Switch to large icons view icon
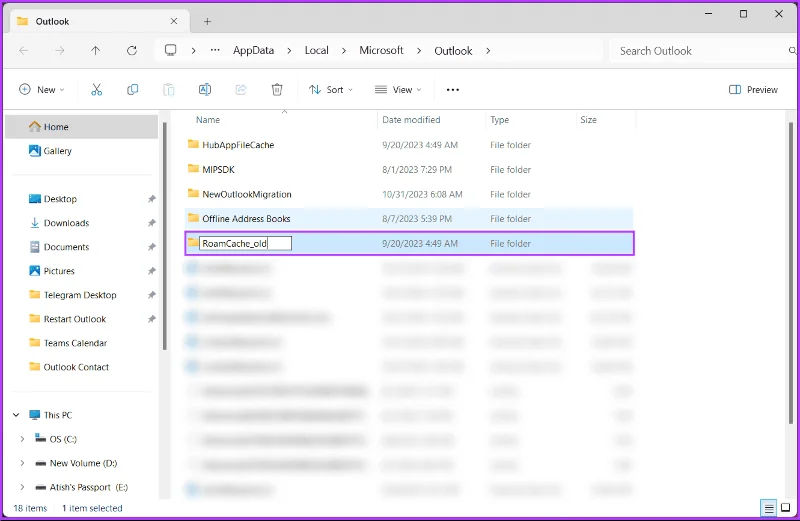The image size is (800, 521). 786,508
